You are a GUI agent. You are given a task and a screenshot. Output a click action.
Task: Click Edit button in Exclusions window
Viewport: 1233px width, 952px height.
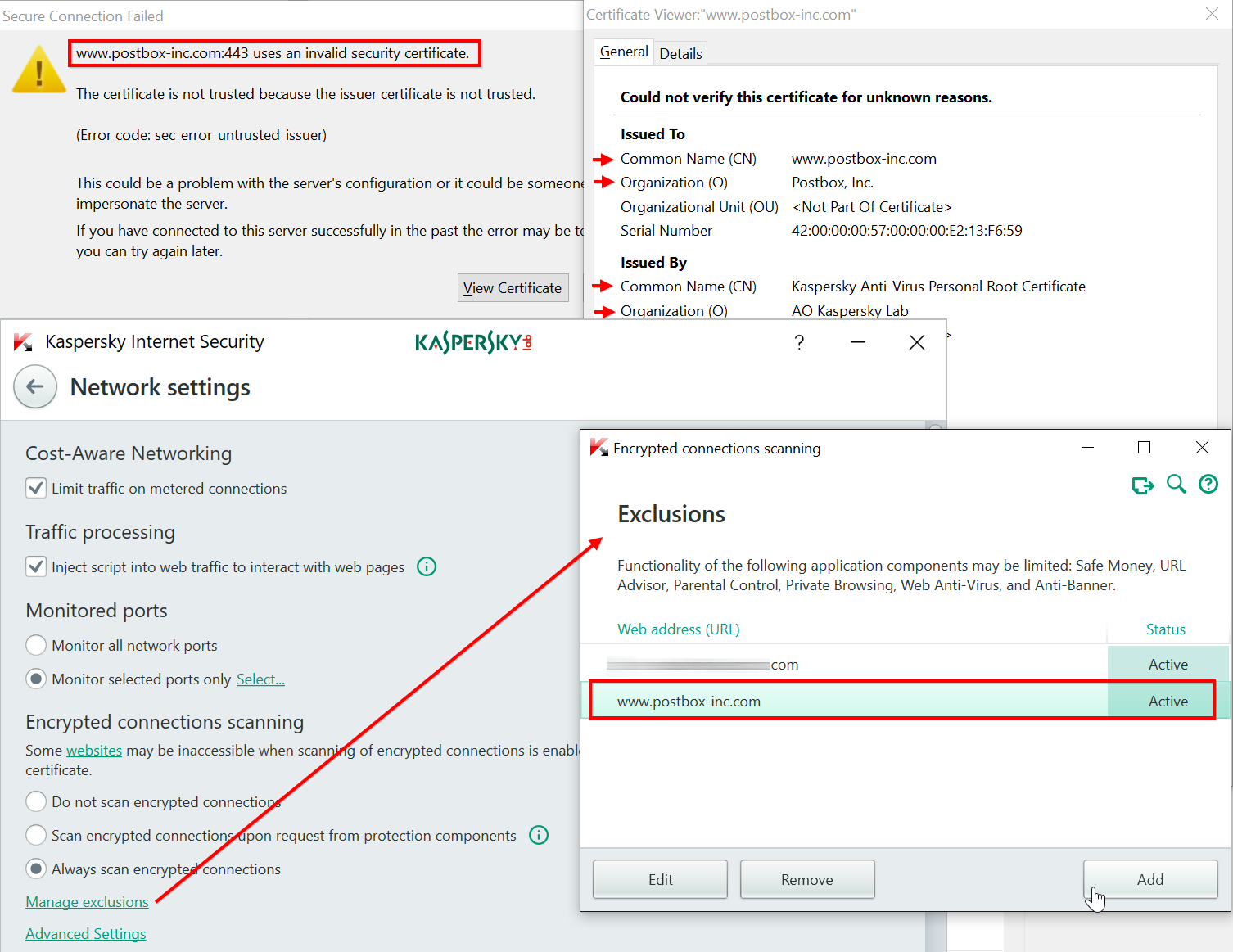[x=660, y=879]
